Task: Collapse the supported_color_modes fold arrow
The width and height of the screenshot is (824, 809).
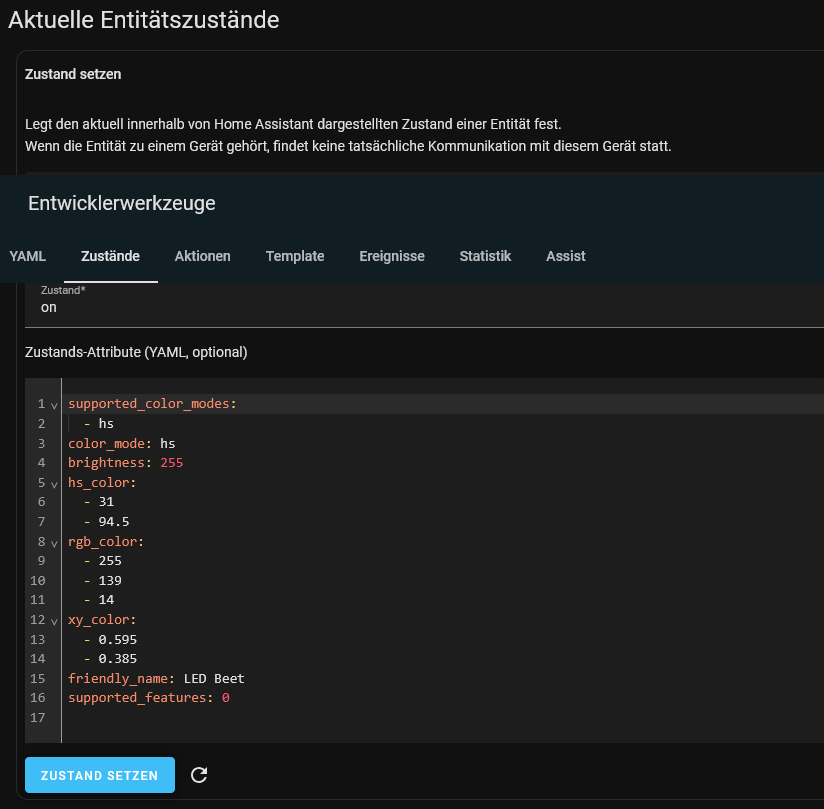Action: point(54,405)
